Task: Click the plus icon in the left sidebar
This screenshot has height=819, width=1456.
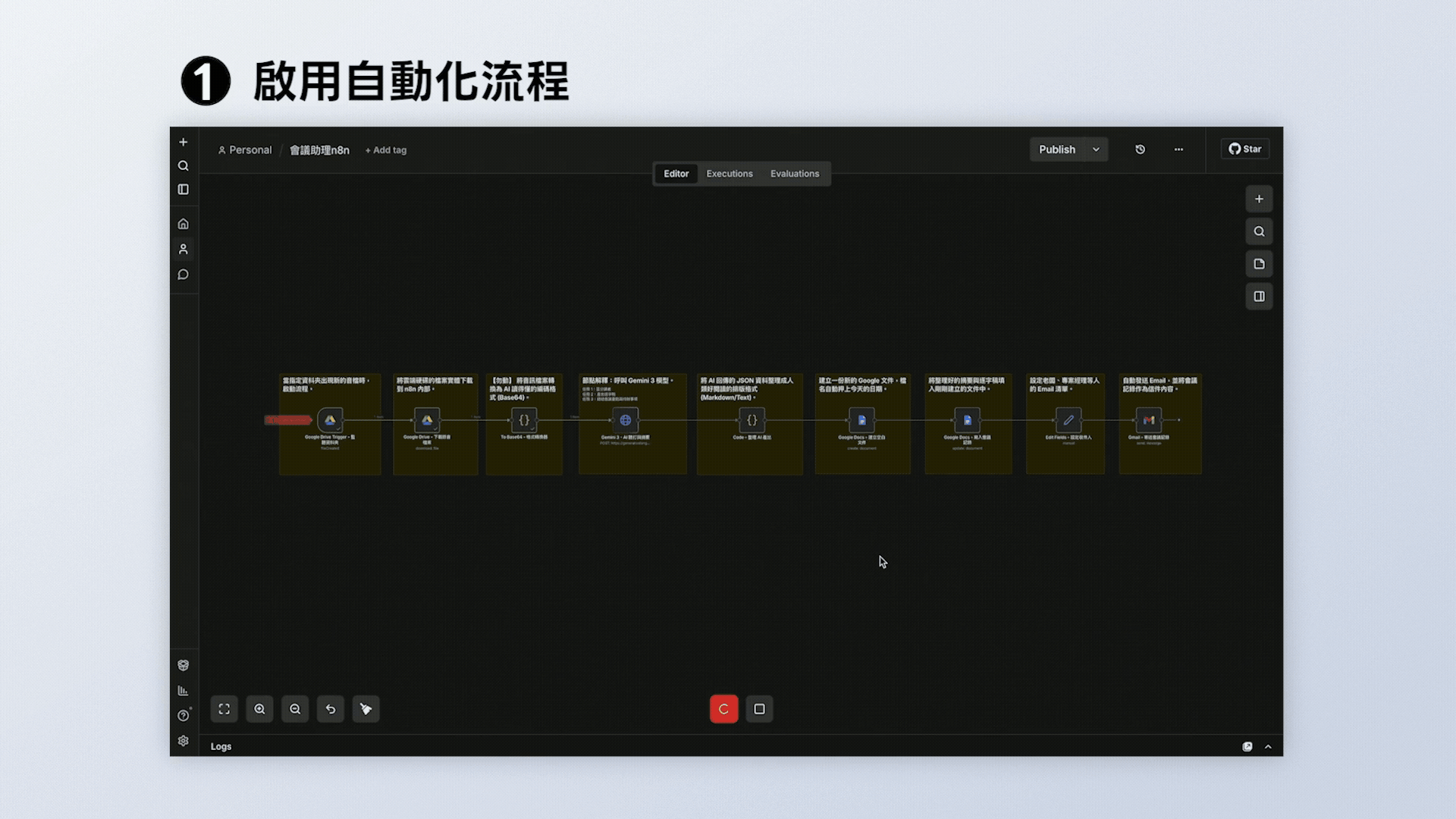Action: coord(183,142)
